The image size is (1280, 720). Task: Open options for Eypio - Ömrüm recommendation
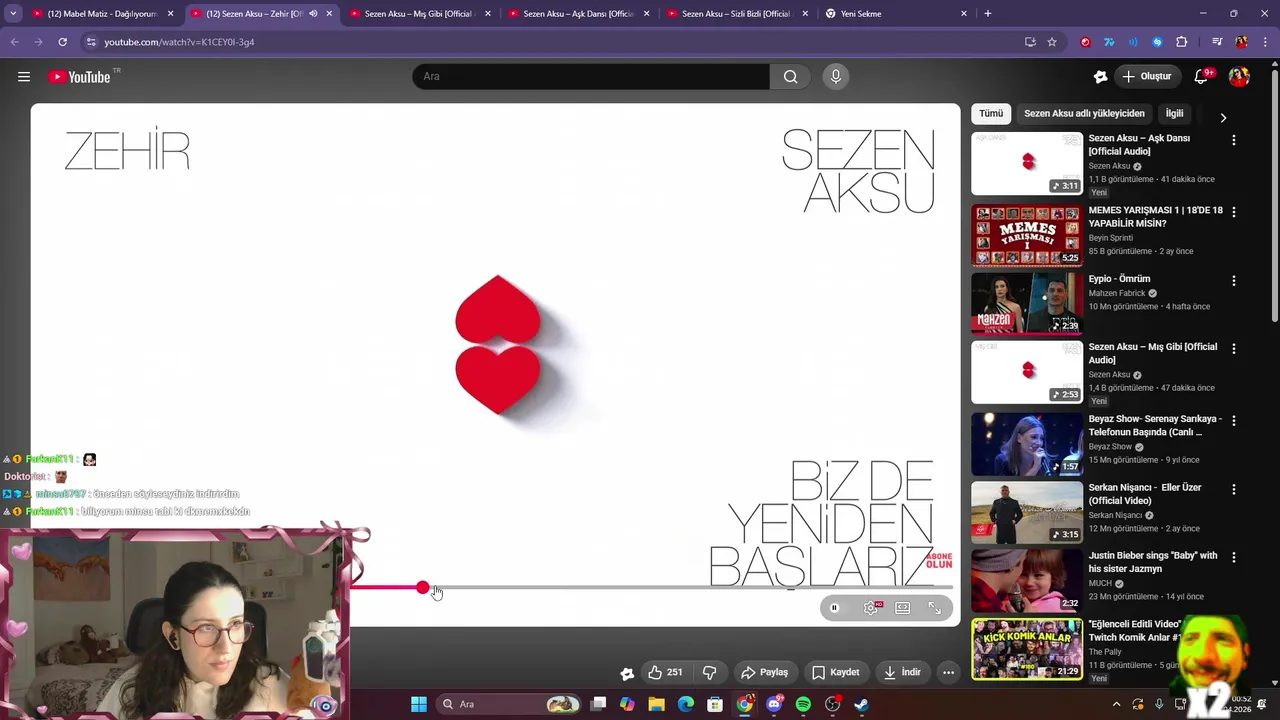pyautogui.click(x=1234, y=281)
